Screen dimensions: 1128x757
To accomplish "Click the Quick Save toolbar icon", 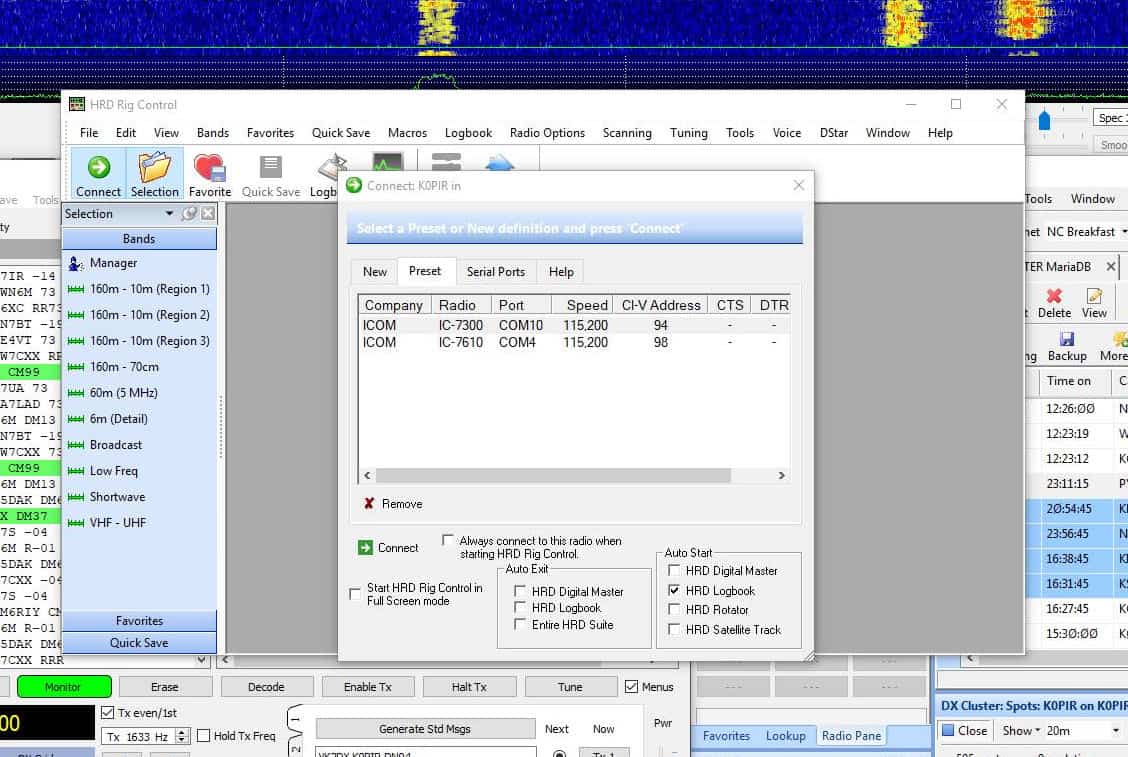I will [x=270, y=167].
